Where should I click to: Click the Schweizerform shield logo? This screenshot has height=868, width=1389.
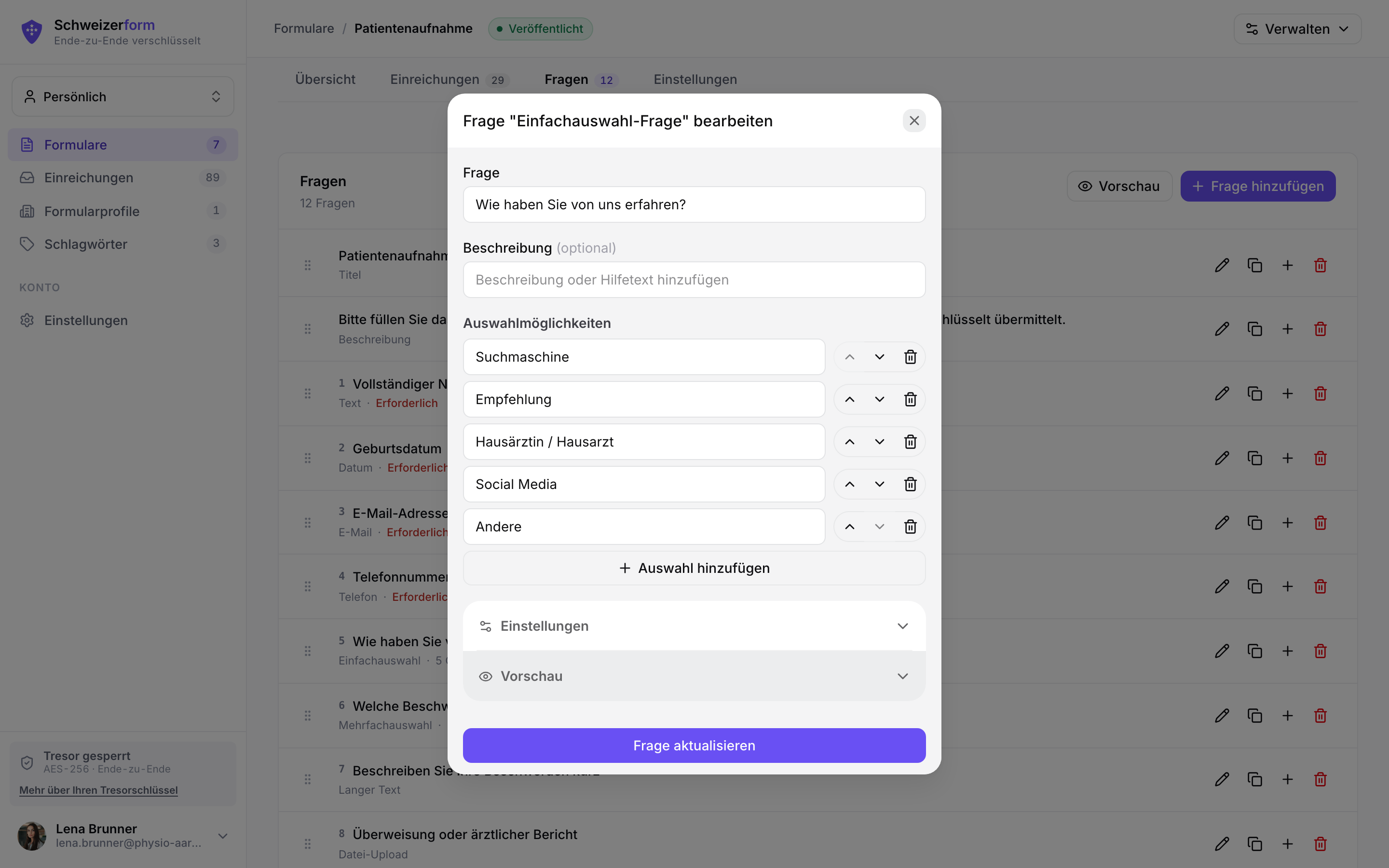(31, 31)
